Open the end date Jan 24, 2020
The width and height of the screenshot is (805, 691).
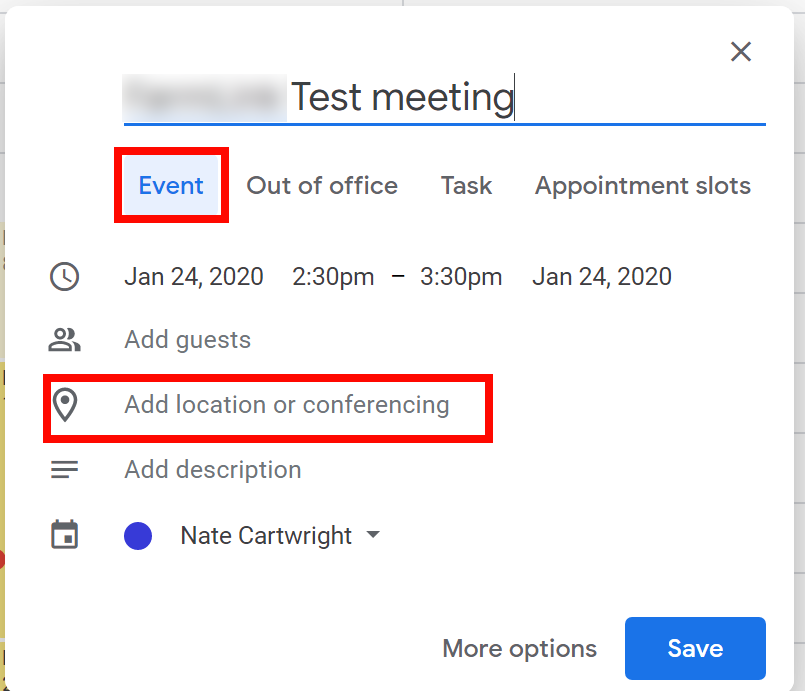point(602,276)
